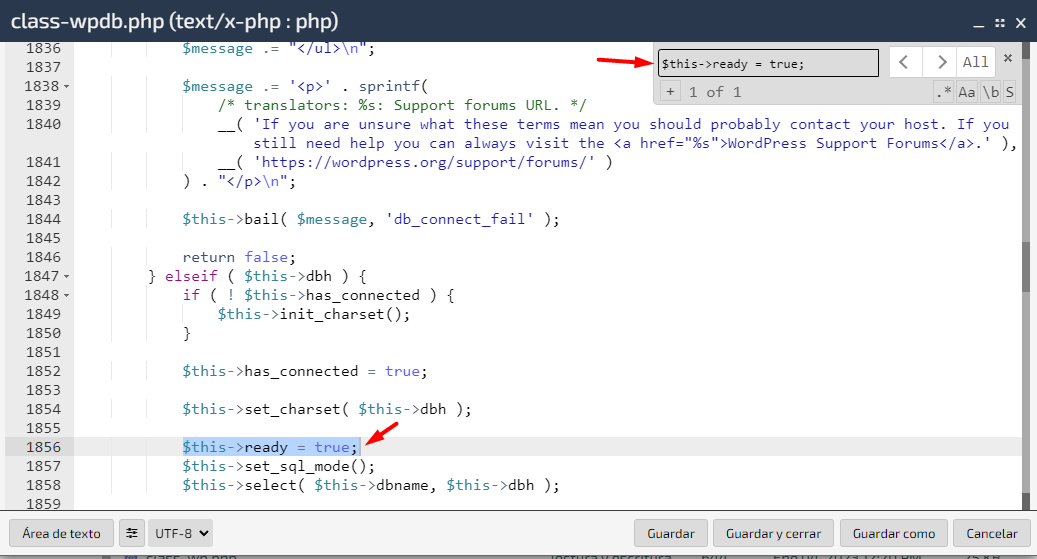Toggle case sensitive search
Image resolution: width=1037 pixels, height=559 pixels.
pos(967,92)
